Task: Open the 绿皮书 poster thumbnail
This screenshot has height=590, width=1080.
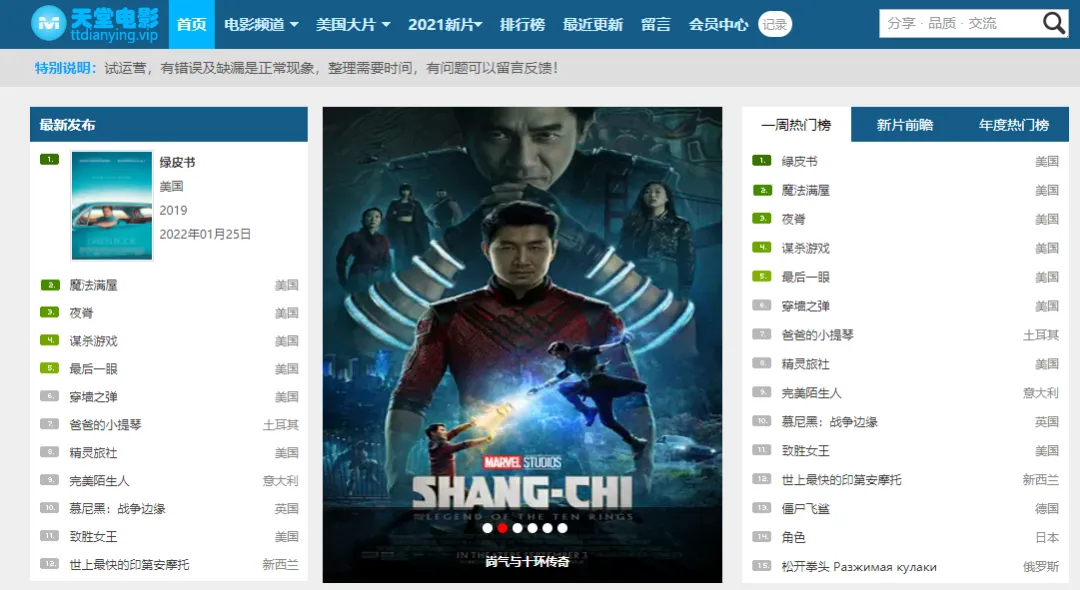Action: pos(112,205)
